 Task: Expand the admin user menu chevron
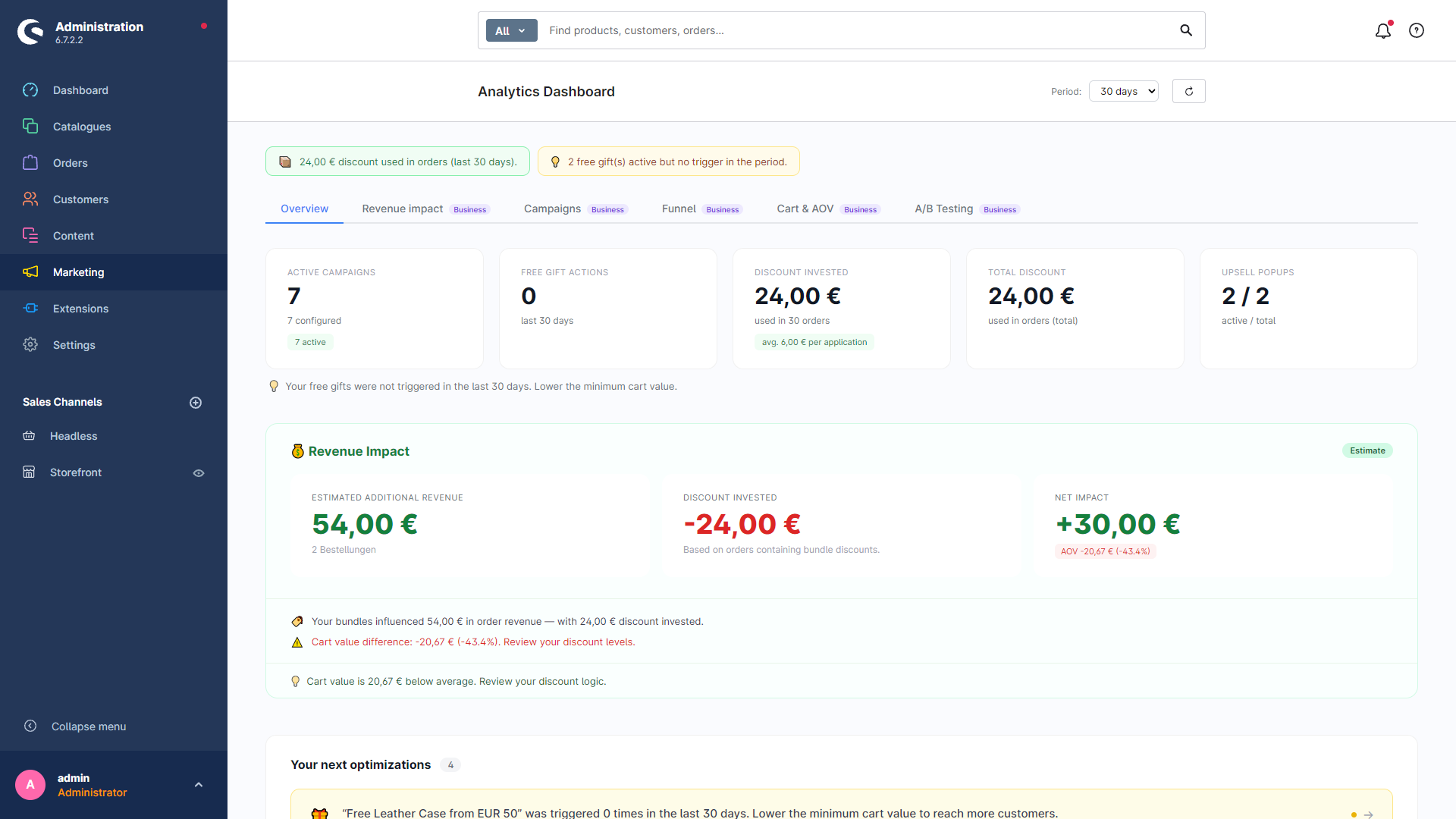tap(199, 785)
